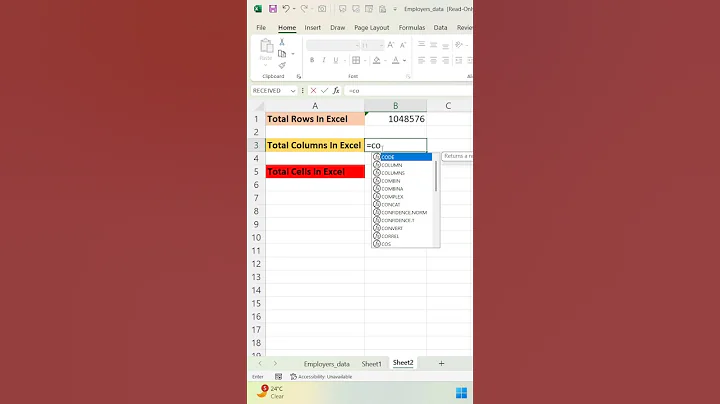Click the Top Align icon

coord(421,44)
